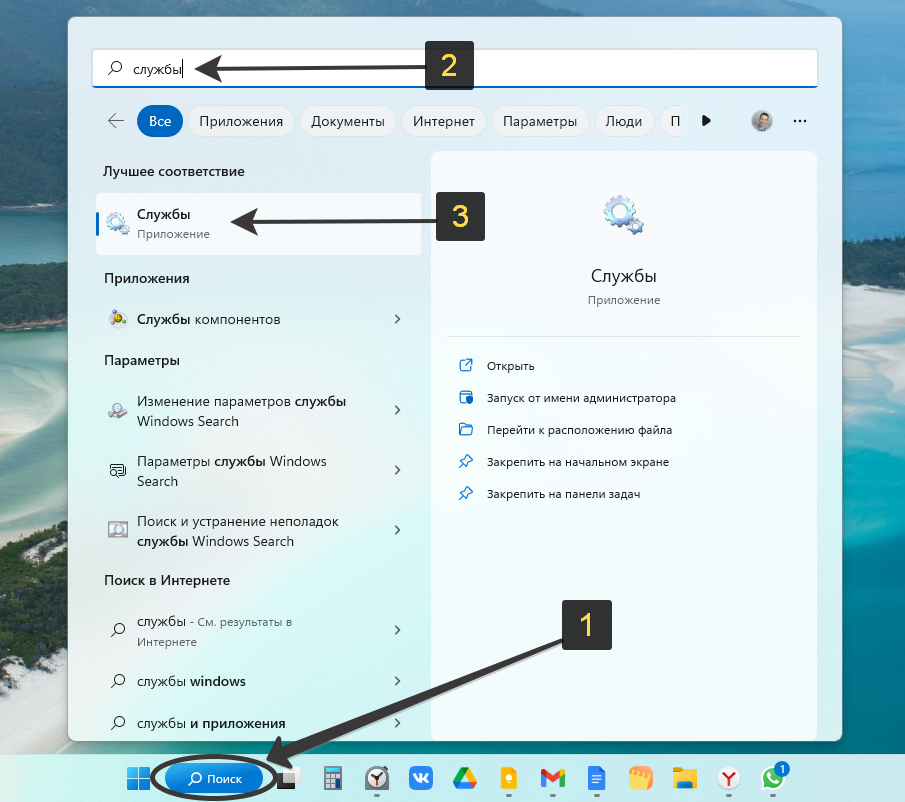Image resolution: width=905 pixels, height=802 pixels.
Task: Click Закрепить на панели задач
Action: tap(563, 494)
